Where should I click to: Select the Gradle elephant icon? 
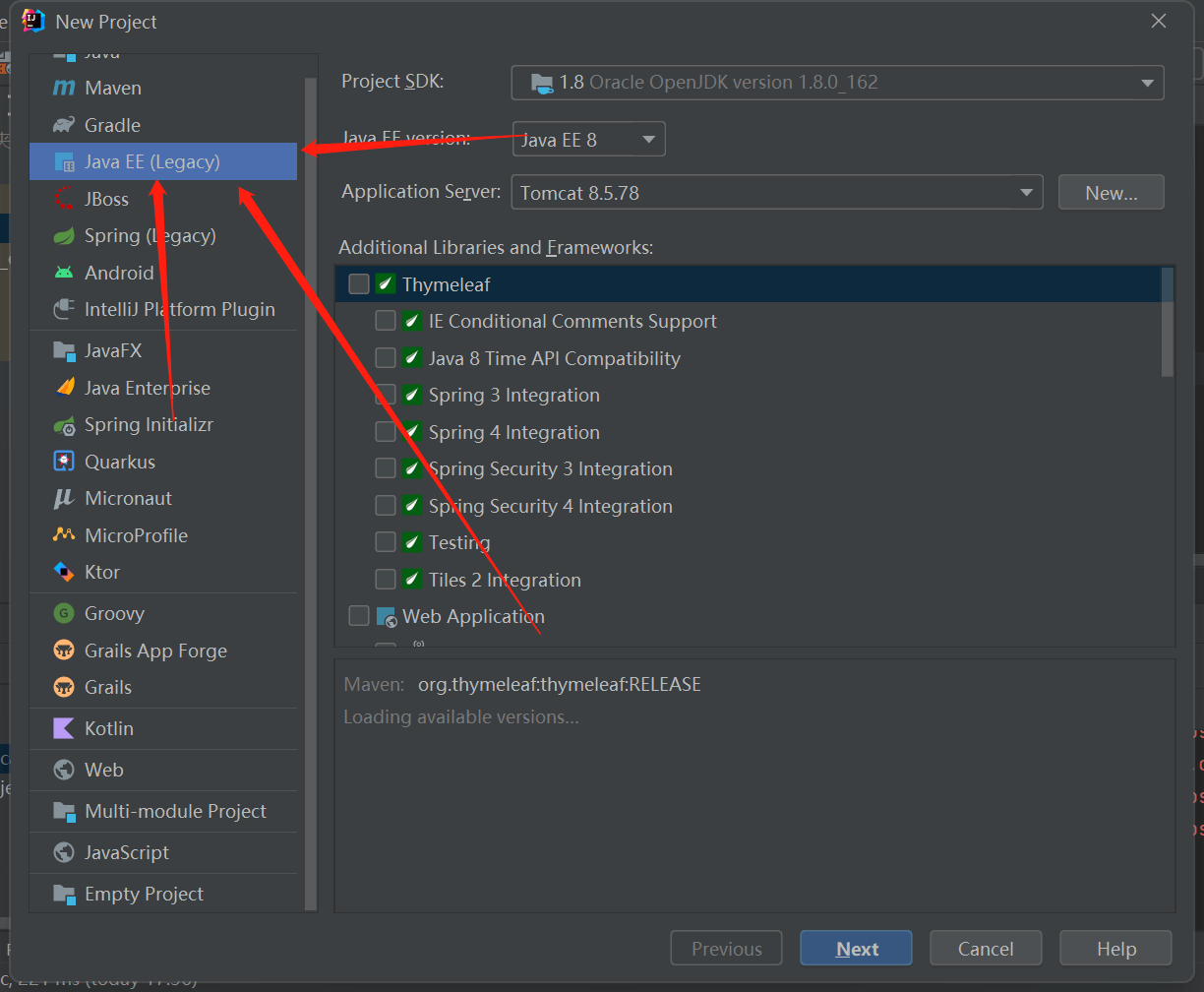click(x=64, y=125)
